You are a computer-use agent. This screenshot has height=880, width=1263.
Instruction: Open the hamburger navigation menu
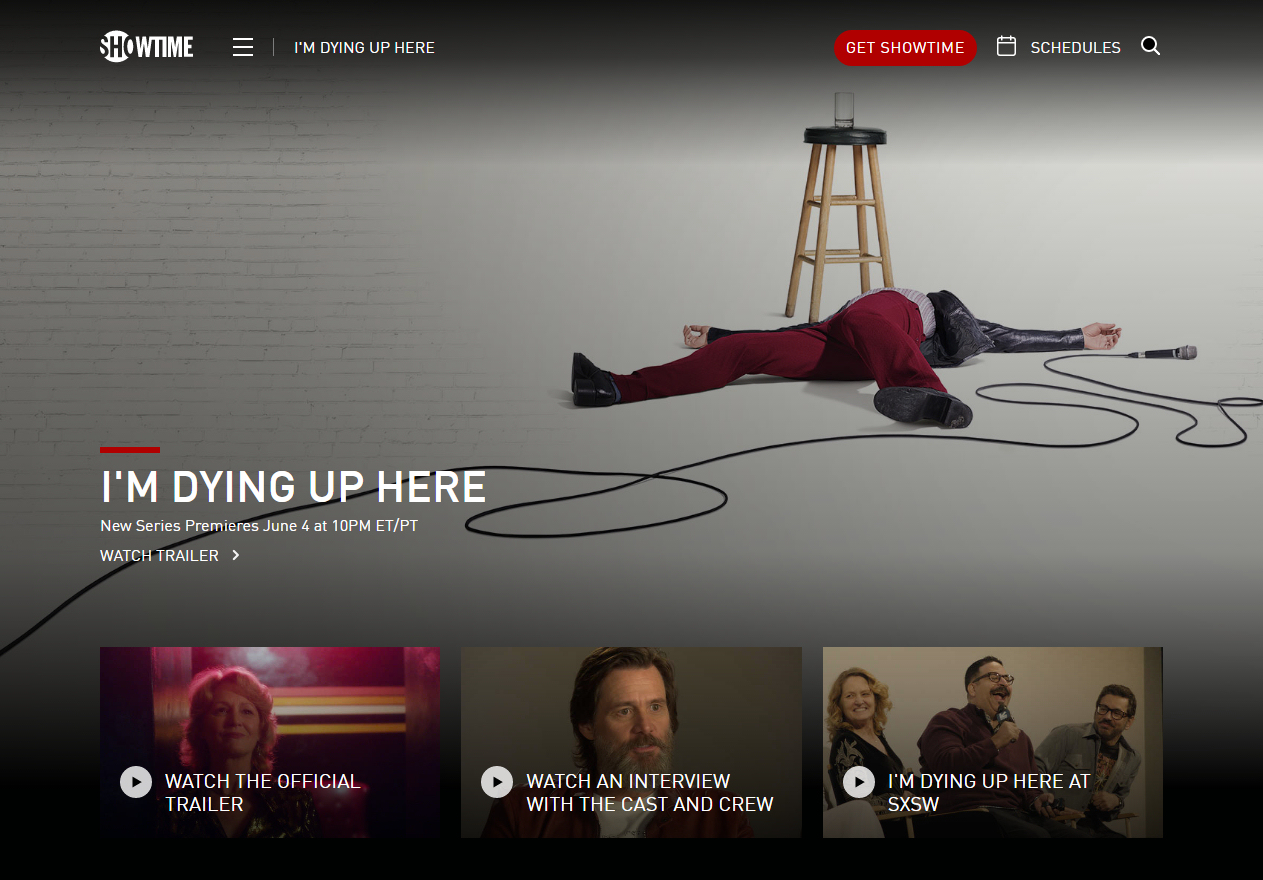click(x=243, y=47)
